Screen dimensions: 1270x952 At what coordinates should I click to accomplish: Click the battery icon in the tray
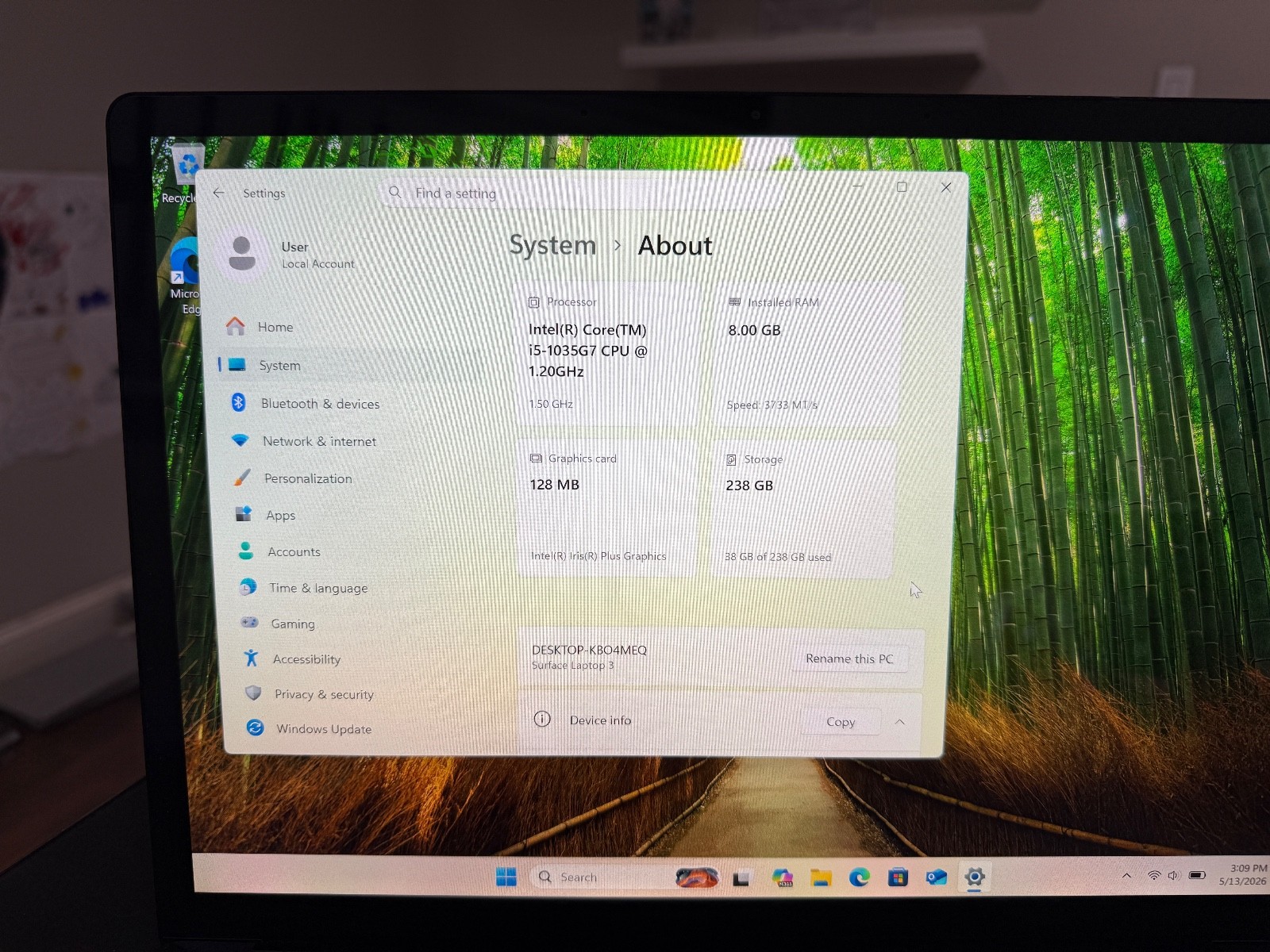tap(1197, 875)
